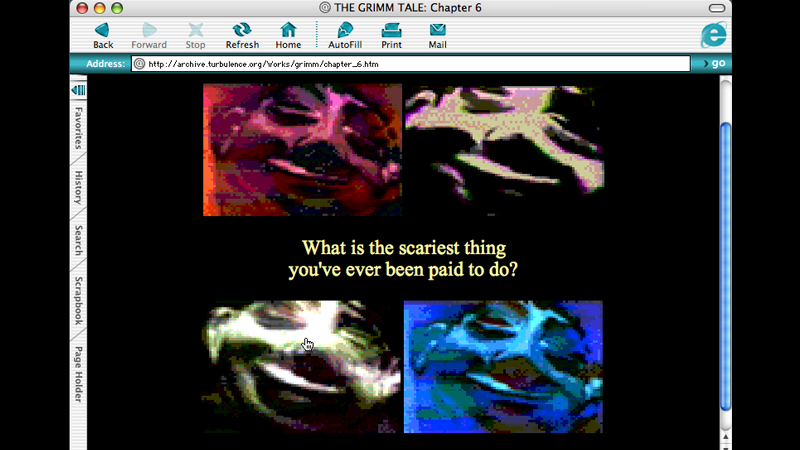
Task: Click the go button beside address
Action: [x=713, y=64]
